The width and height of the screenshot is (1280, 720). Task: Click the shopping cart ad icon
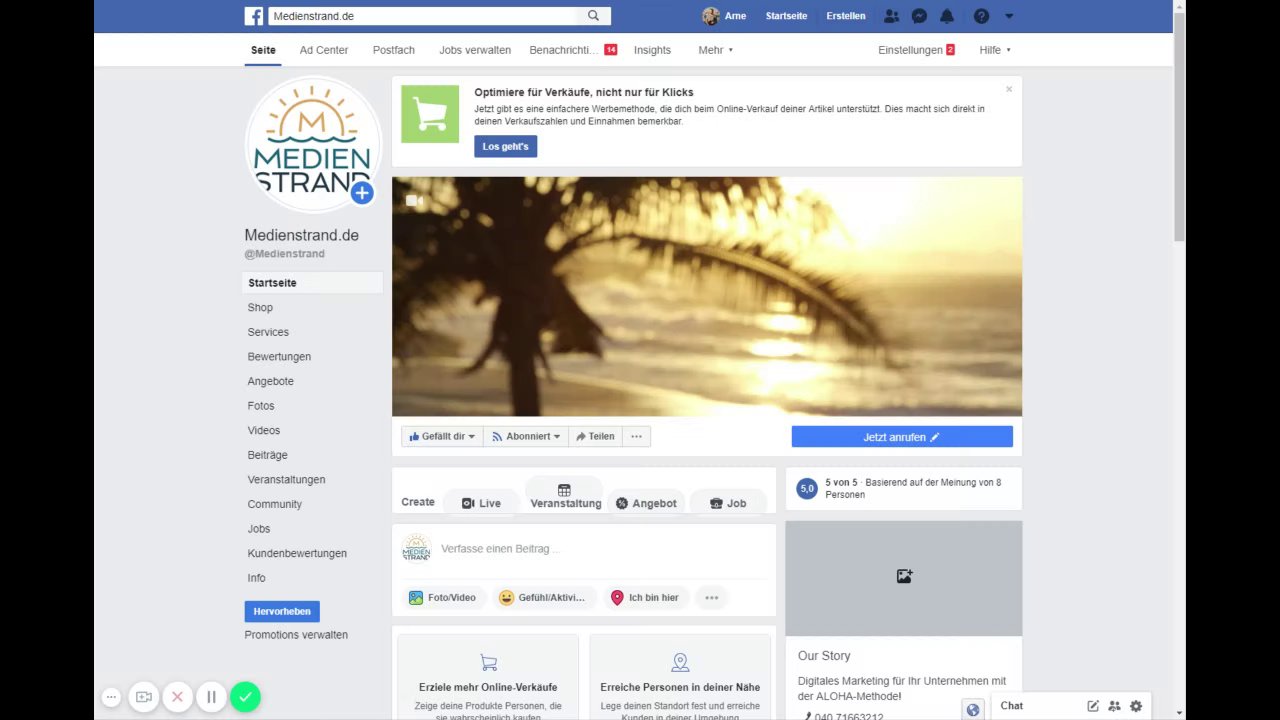[x=430, y=114]
